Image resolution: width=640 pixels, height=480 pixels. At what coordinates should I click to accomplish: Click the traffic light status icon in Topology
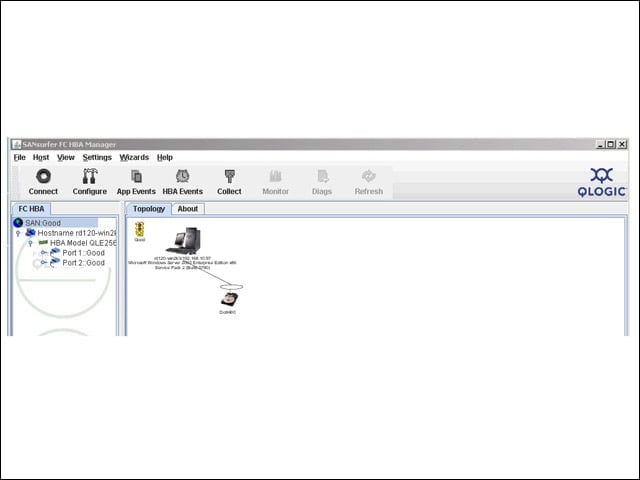click(140, 229)
